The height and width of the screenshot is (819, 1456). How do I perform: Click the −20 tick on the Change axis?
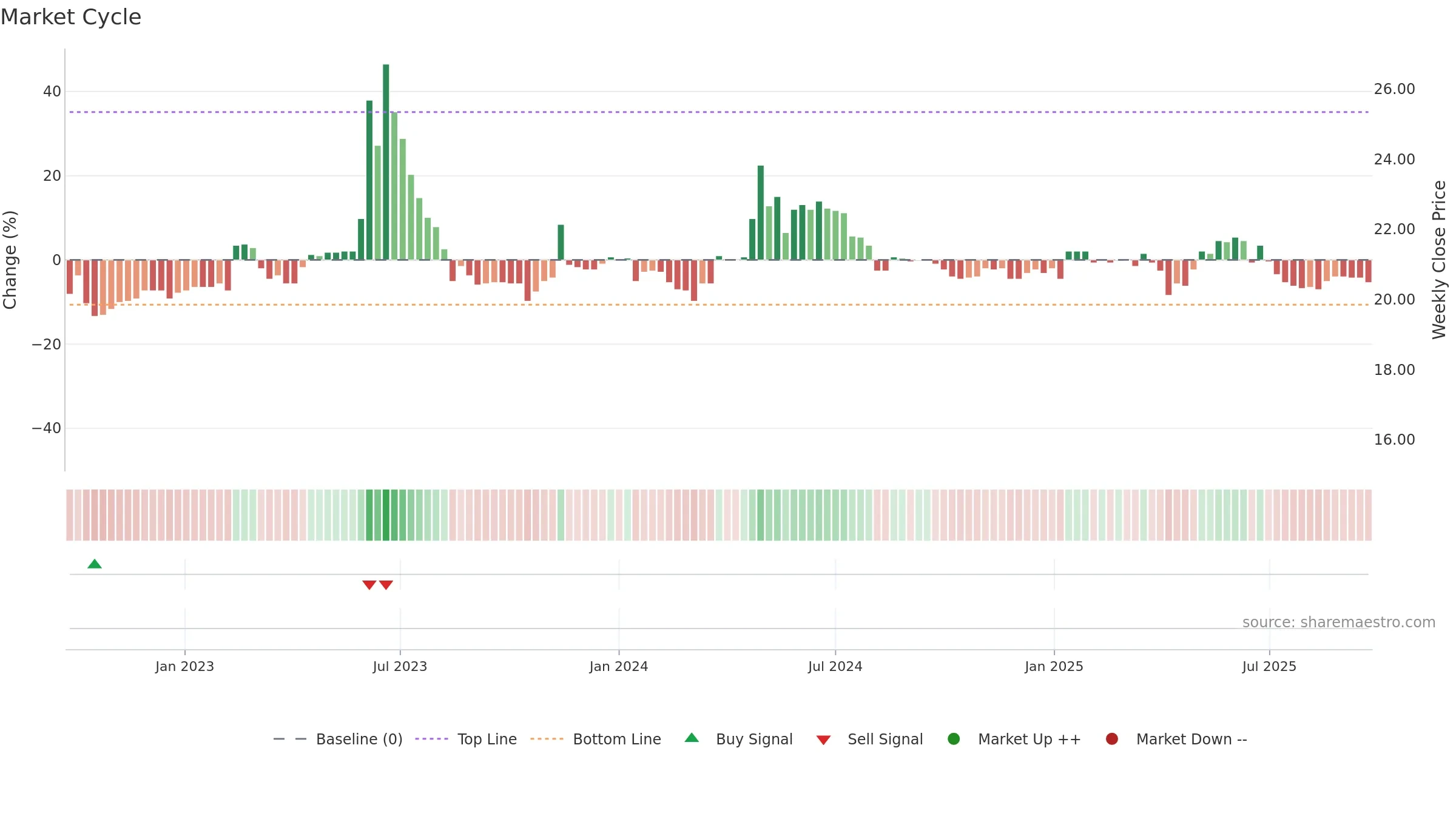tap(47, 345)
